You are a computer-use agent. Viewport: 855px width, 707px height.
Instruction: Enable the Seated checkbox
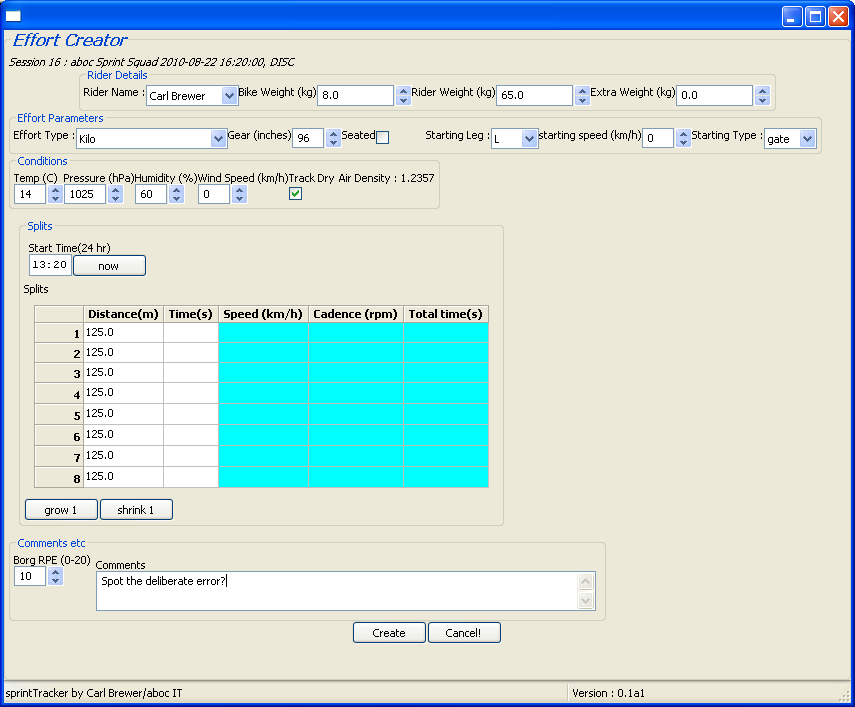click(x=382, y=137)
